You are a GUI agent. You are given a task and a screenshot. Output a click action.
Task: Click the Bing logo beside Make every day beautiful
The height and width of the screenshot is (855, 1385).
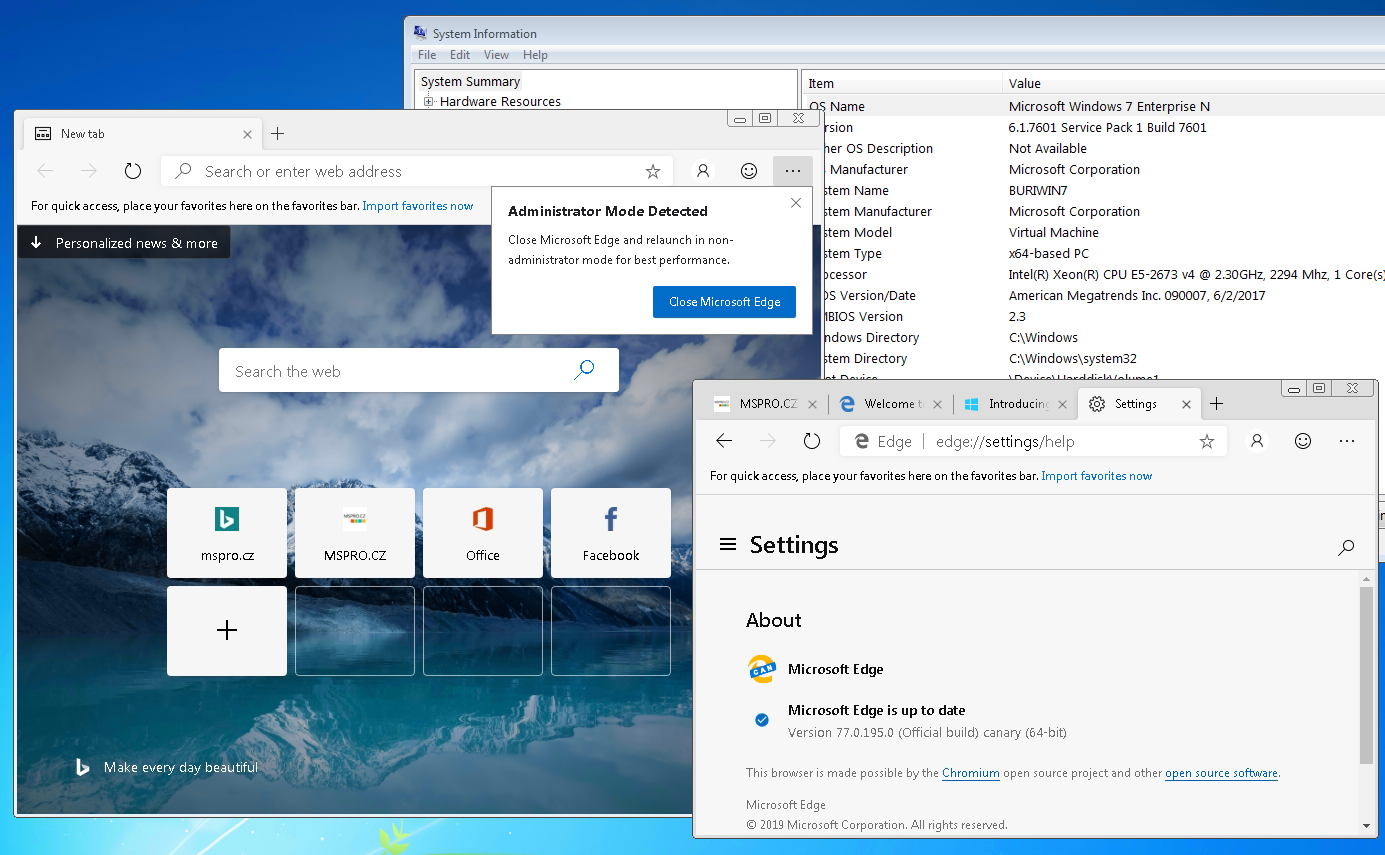coord(84,767)
